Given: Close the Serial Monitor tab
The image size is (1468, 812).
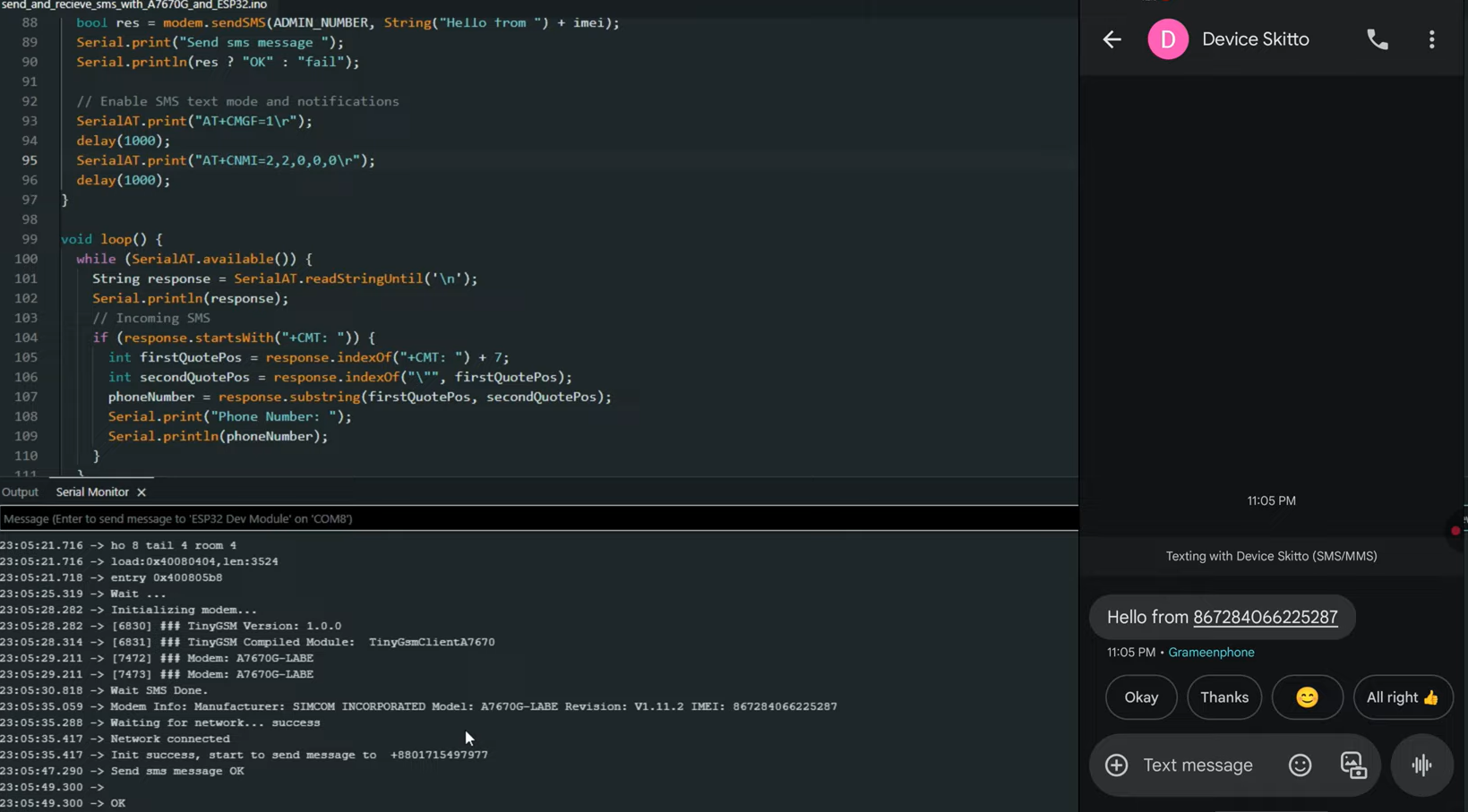Looking at the screenshot, I should 142,492.
